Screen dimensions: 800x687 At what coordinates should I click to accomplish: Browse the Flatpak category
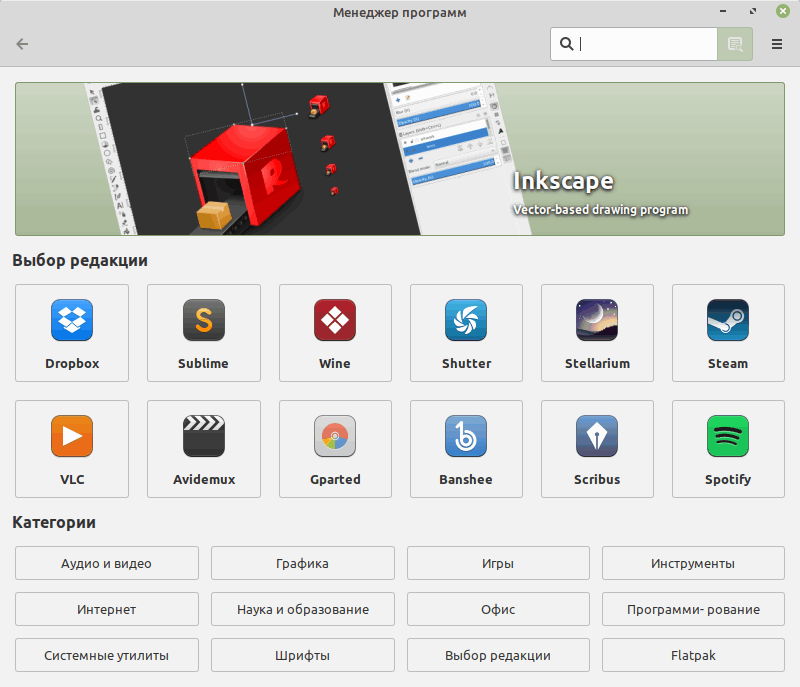point(693,655)
